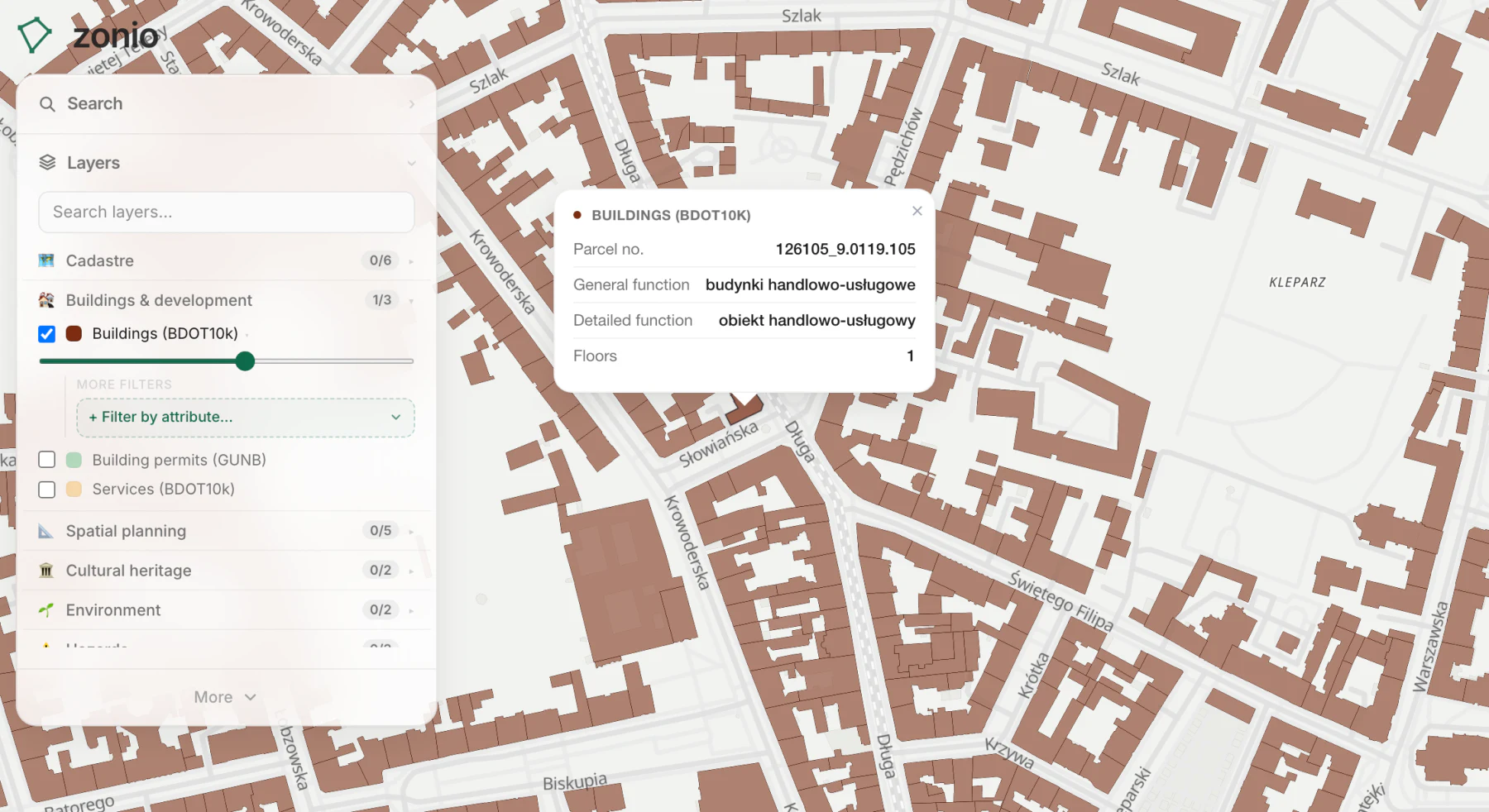Click the Environment sprout icon
The image size is (1489, 812).
tap(46, 610)
